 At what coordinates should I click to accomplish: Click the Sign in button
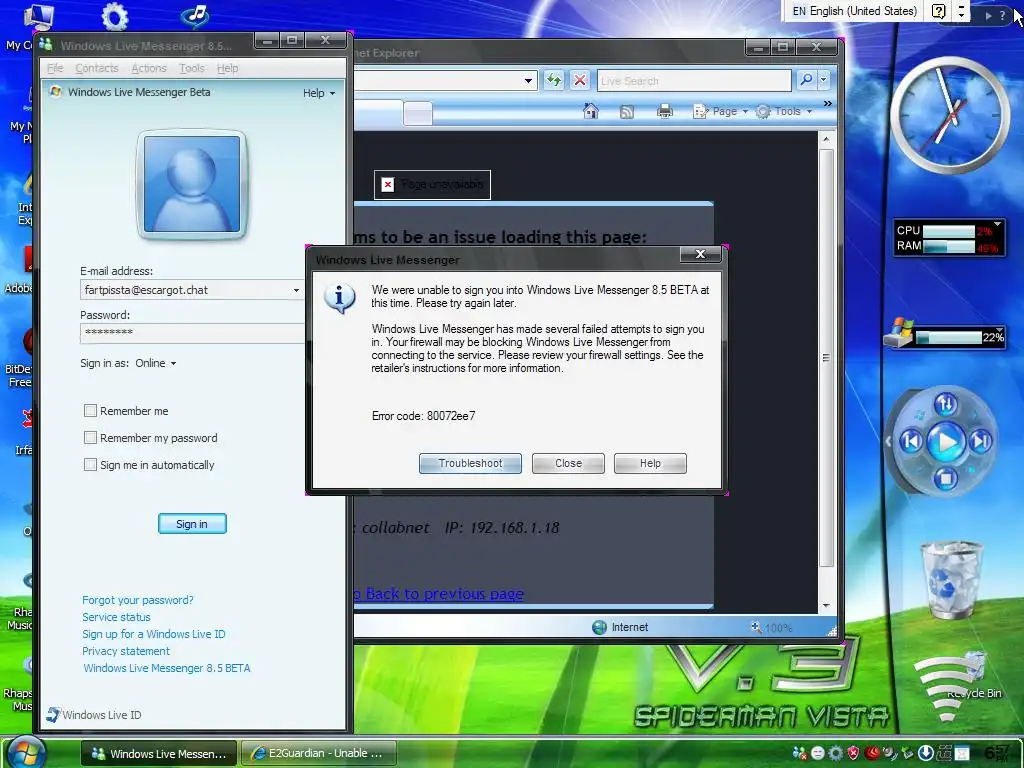tap(192, 524)
